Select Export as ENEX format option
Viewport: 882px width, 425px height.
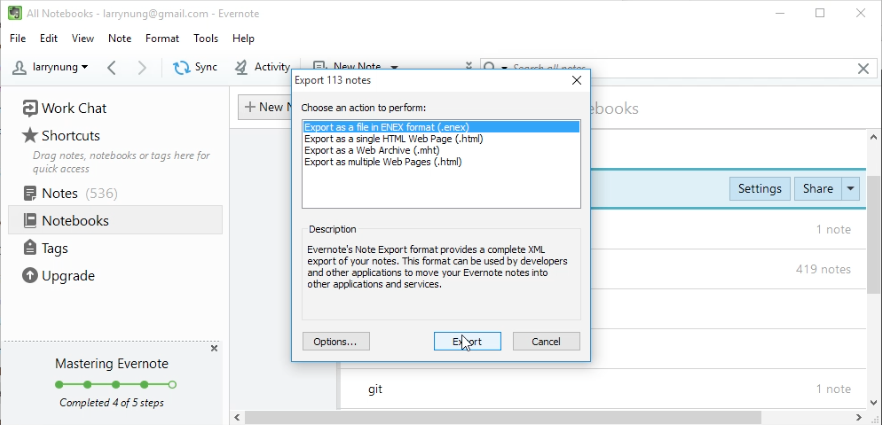tap(441, 127)
